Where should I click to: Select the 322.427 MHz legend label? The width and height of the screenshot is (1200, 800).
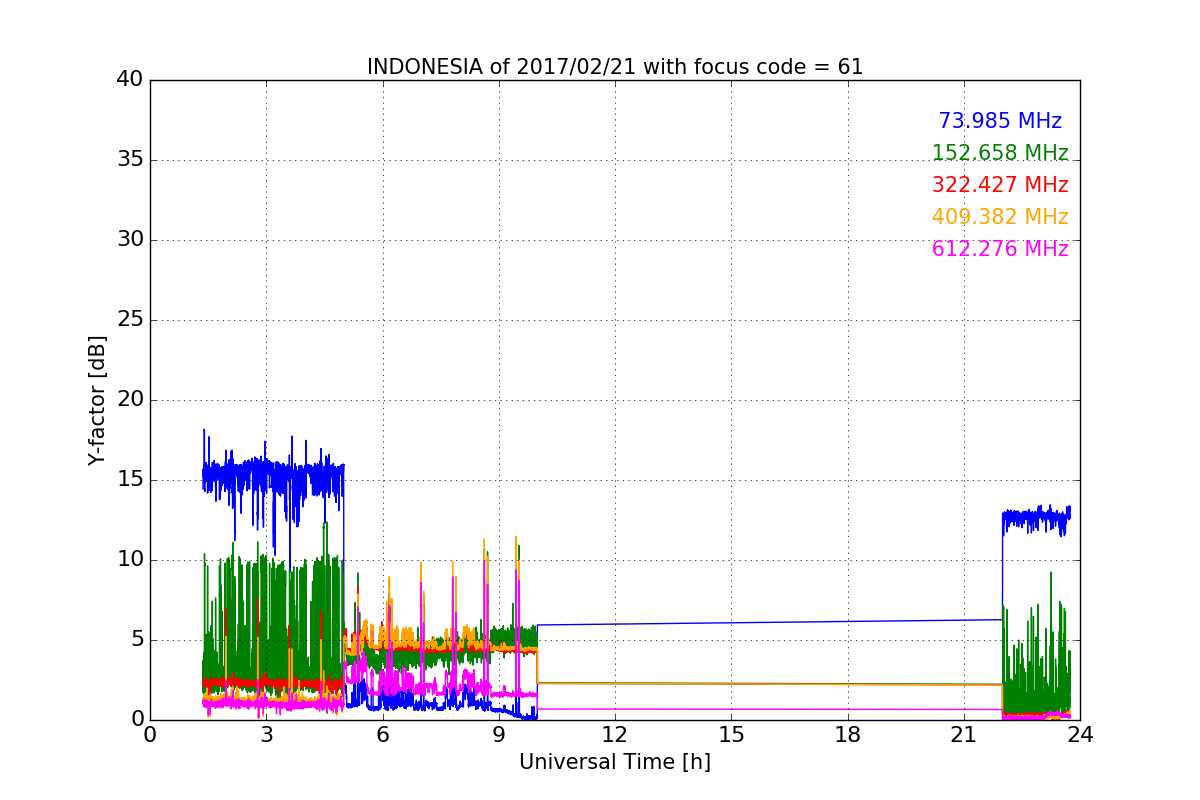point(1000,185)
